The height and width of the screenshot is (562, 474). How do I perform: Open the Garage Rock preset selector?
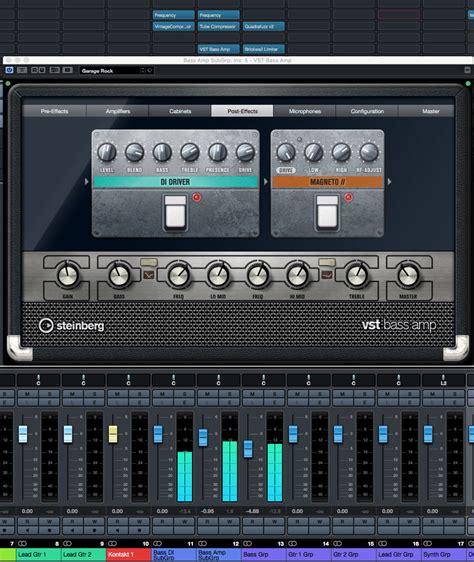pyautogui.click(x=109, y=71)
